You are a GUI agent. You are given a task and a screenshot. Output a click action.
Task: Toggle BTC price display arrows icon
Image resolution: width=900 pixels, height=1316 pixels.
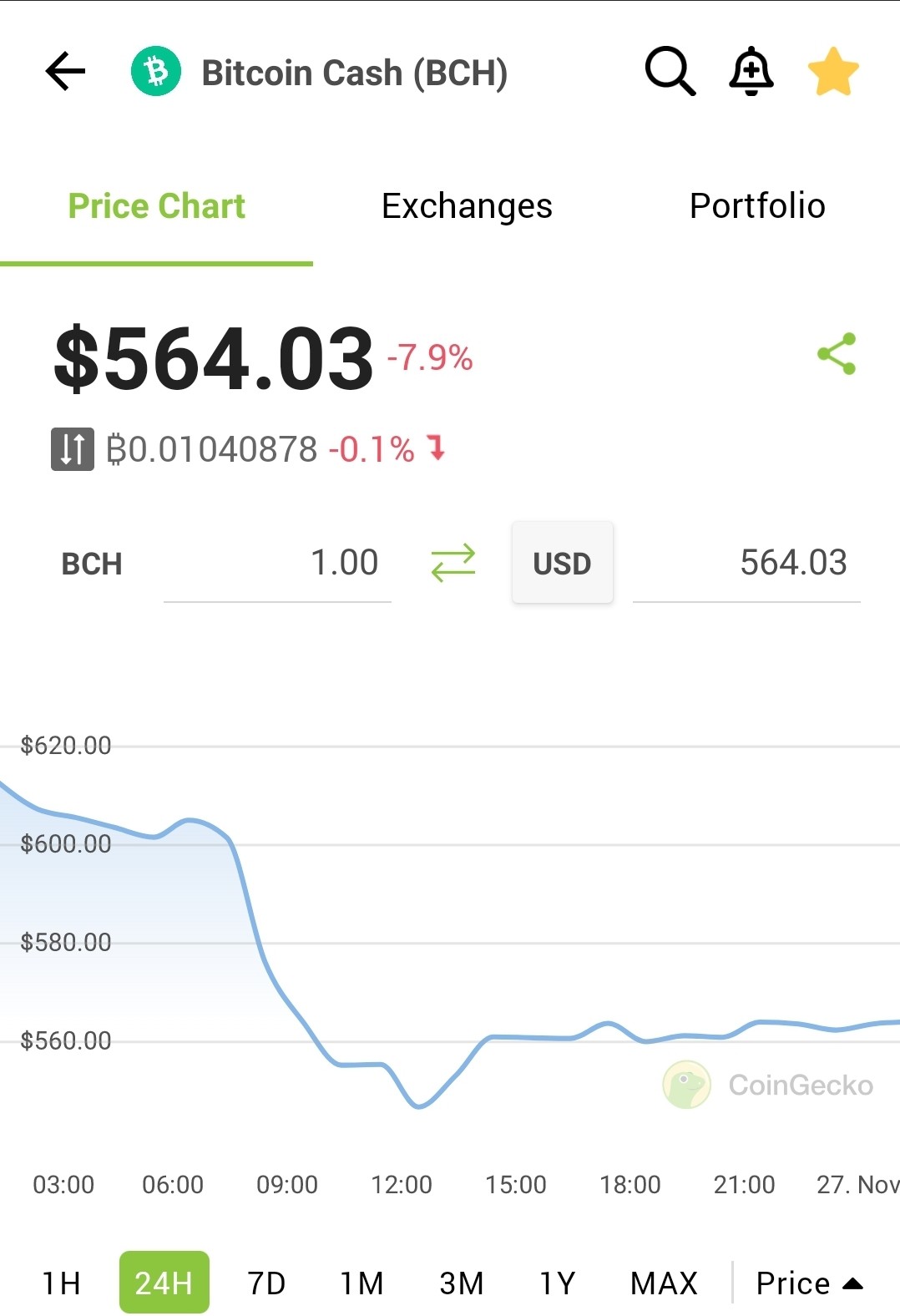(x=73, y=449)
